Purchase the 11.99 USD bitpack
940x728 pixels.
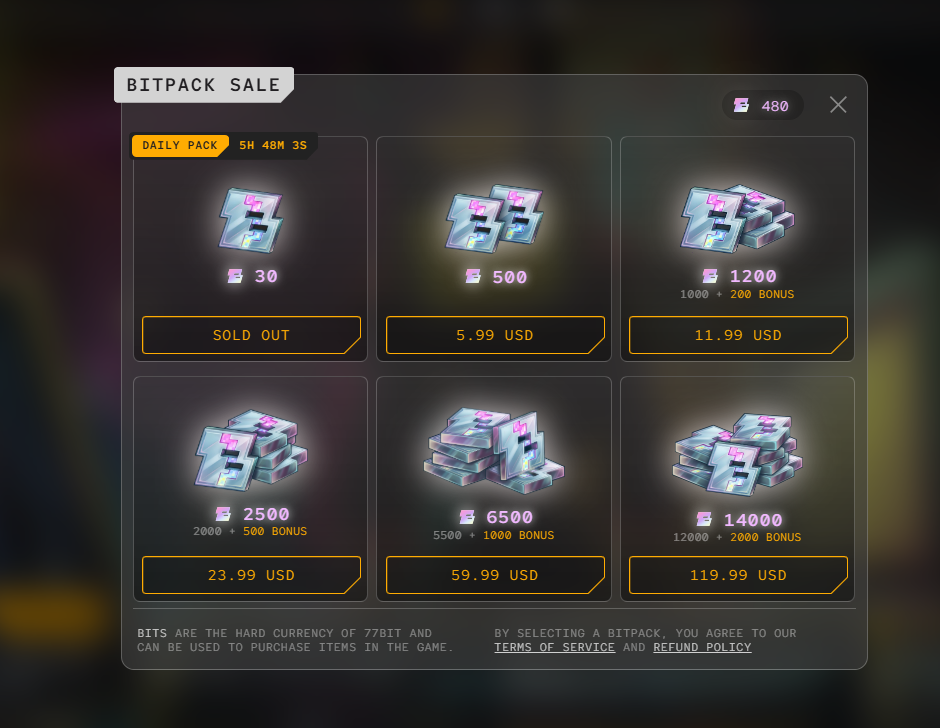coord(738,335)
